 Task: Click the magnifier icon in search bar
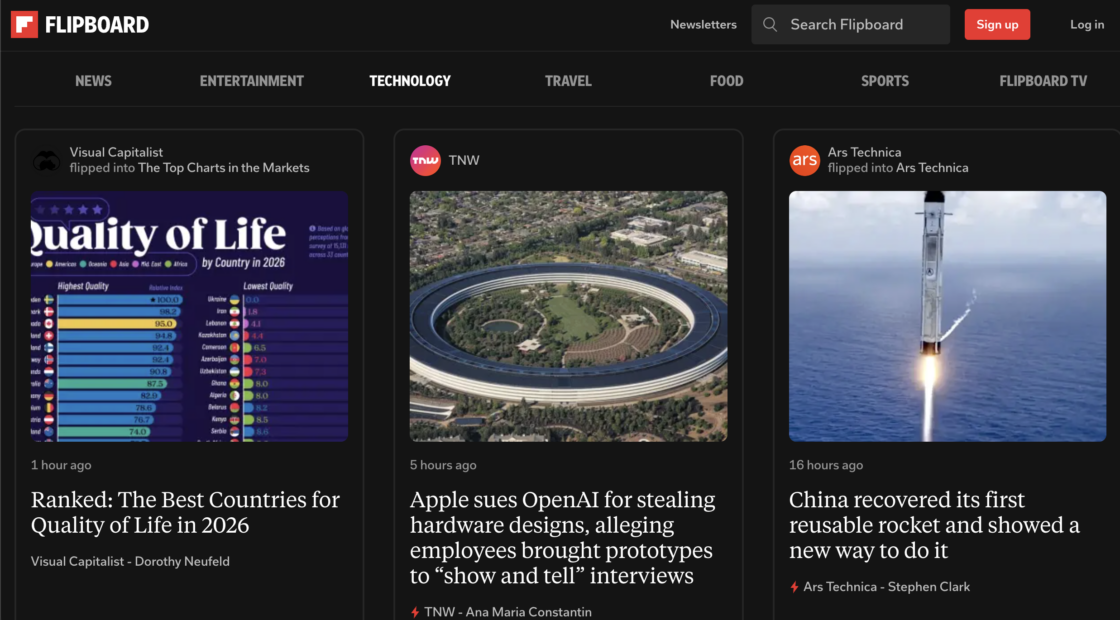769,24
